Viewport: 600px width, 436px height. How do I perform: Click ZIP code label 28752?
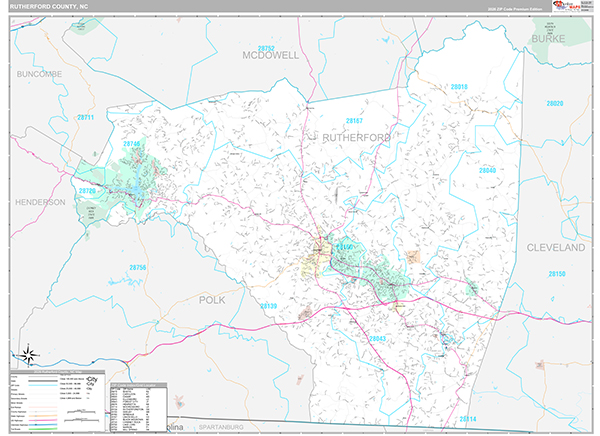tap(266, 48)
